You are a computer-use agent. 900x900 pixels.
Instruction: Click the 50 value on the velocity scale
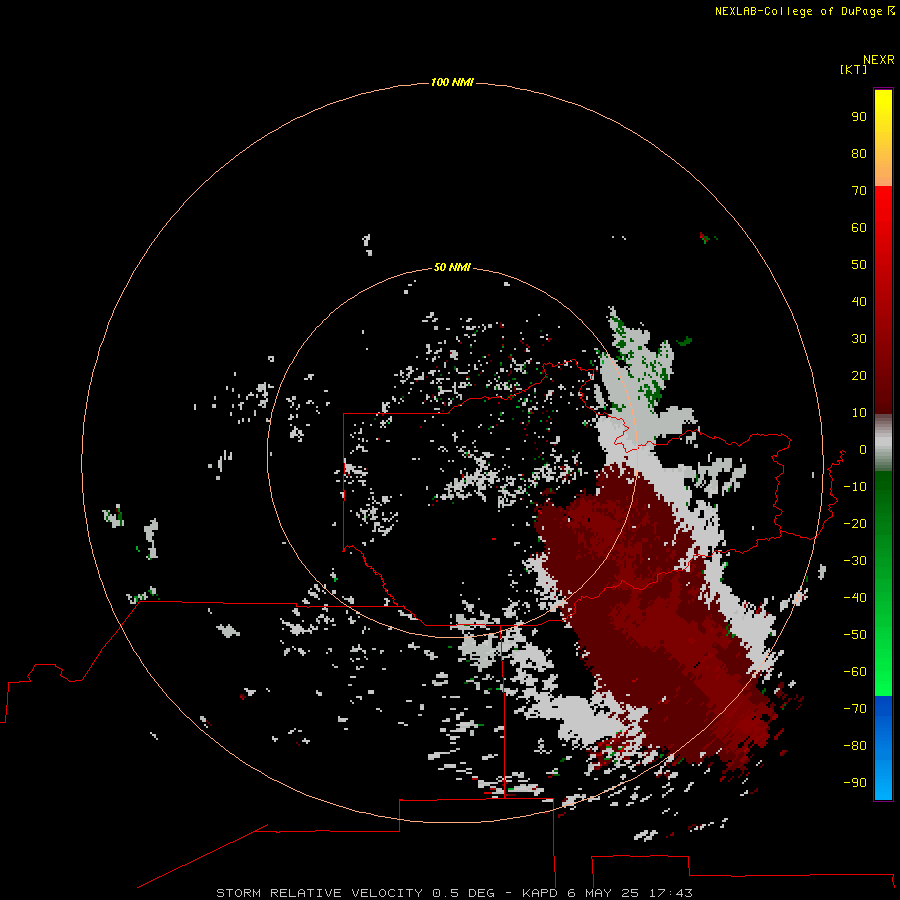tap(859, 265)
